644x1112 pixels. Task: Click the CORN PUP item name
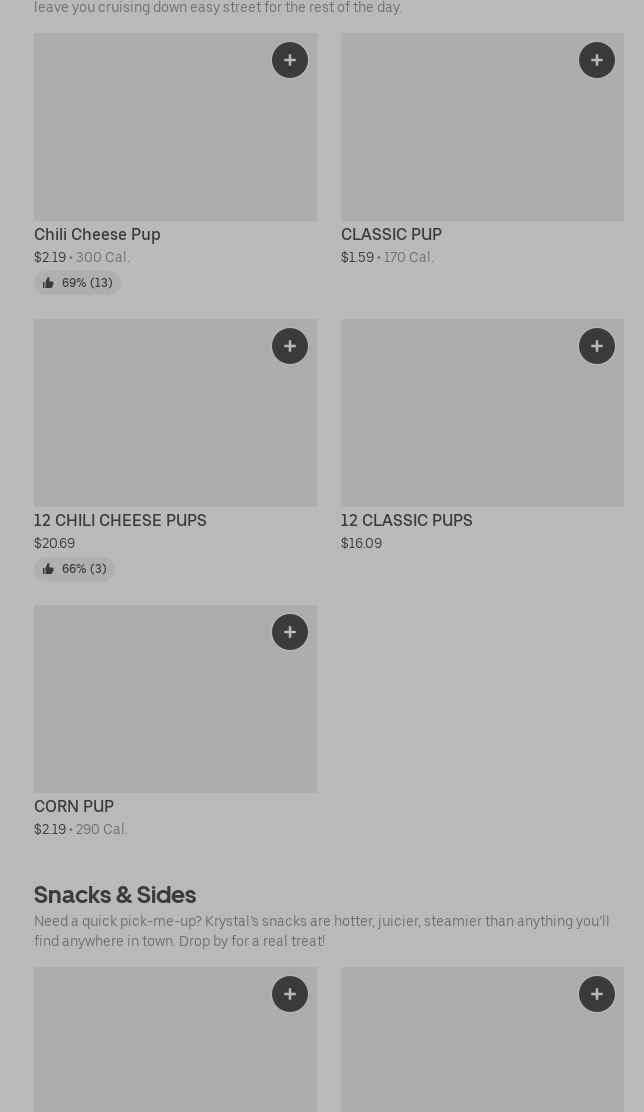pos(74,806)
